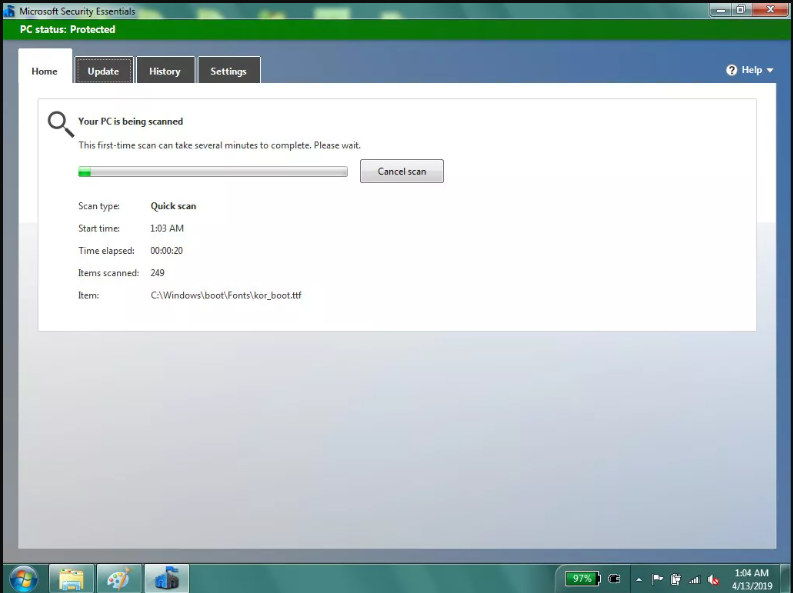This screenshot has width=793, height=593.
Task: Click the 'Start time:' label
Action: (99, 228)
